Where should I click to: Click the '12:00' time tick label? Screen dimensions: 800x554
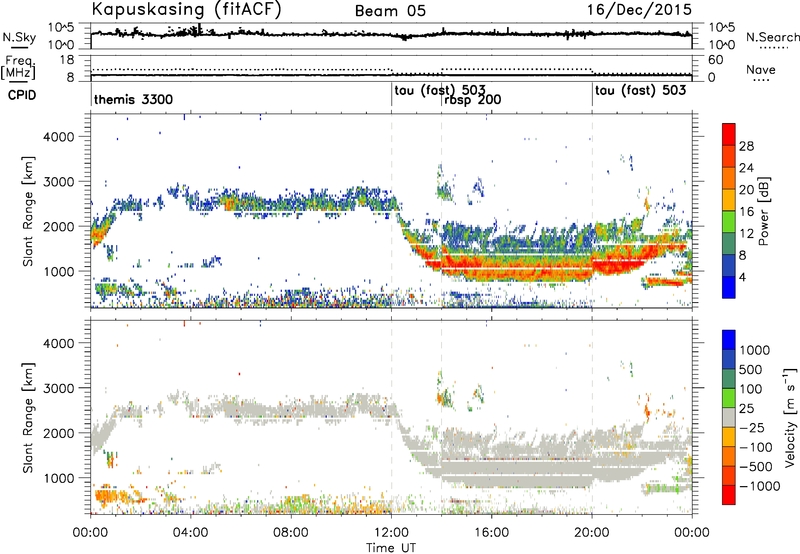pos(391,533)
